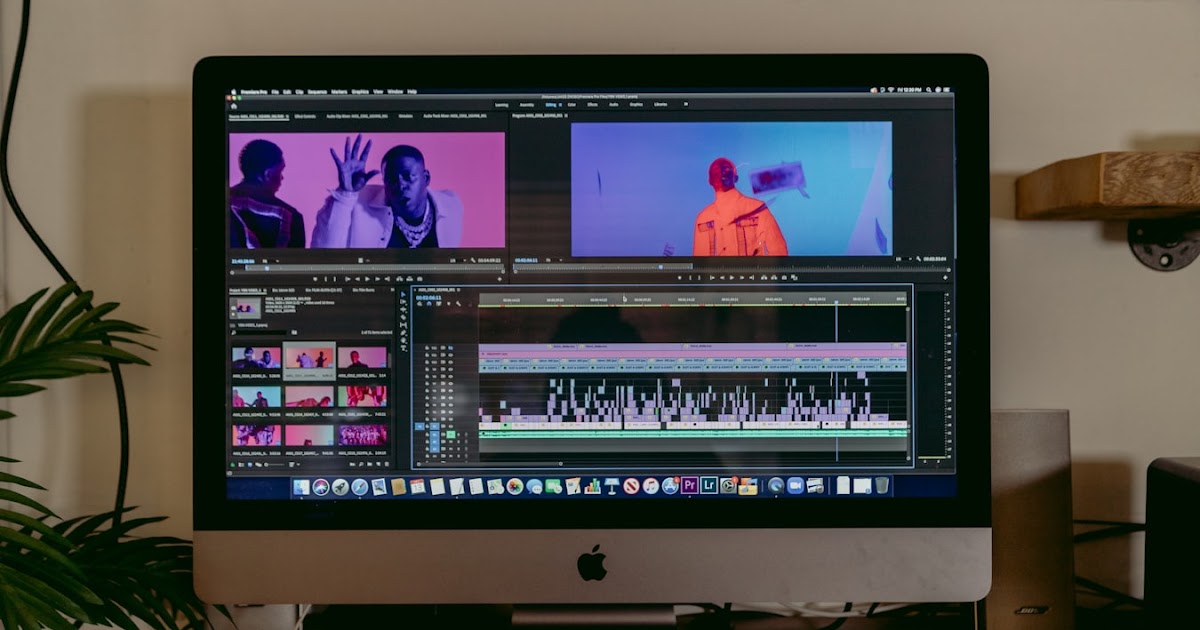Open Safari from the Dock
This screenshot has height=630, width=1200.
(x=359, y=486)
